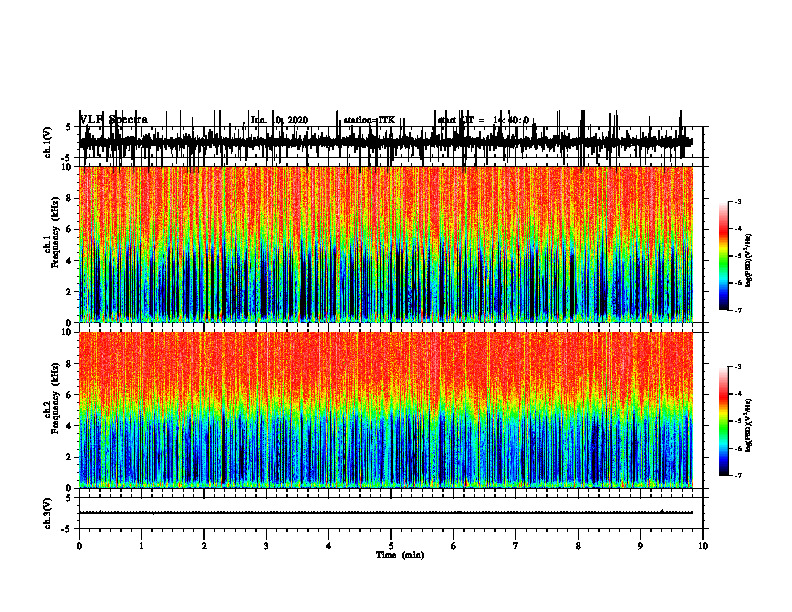Click the ch.1 'Frequency (kHz)' axis label

pyautogui.click(x=56, y=233)
